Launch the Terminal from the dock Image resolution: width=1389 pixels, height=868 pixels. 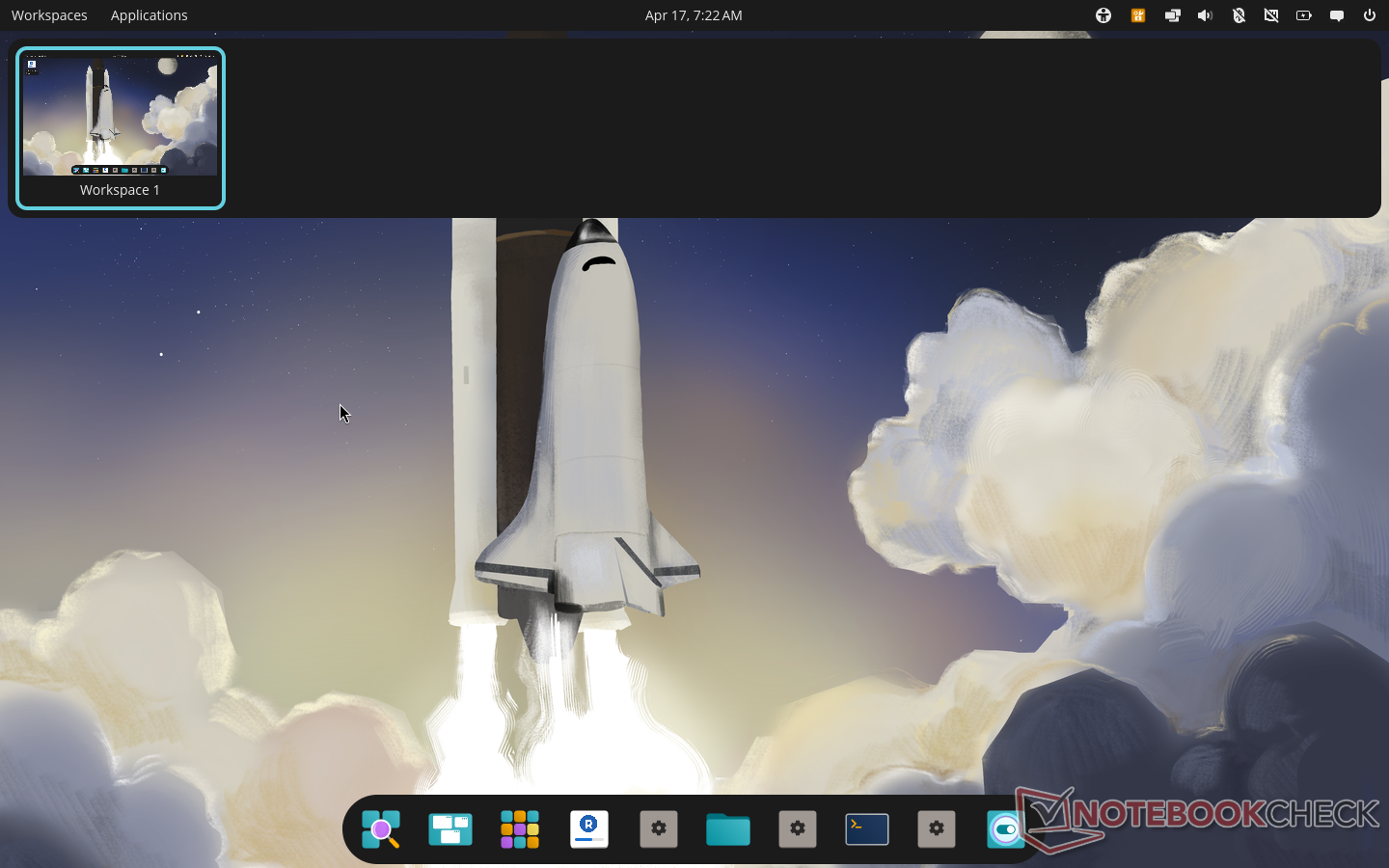tap(867, 829)
